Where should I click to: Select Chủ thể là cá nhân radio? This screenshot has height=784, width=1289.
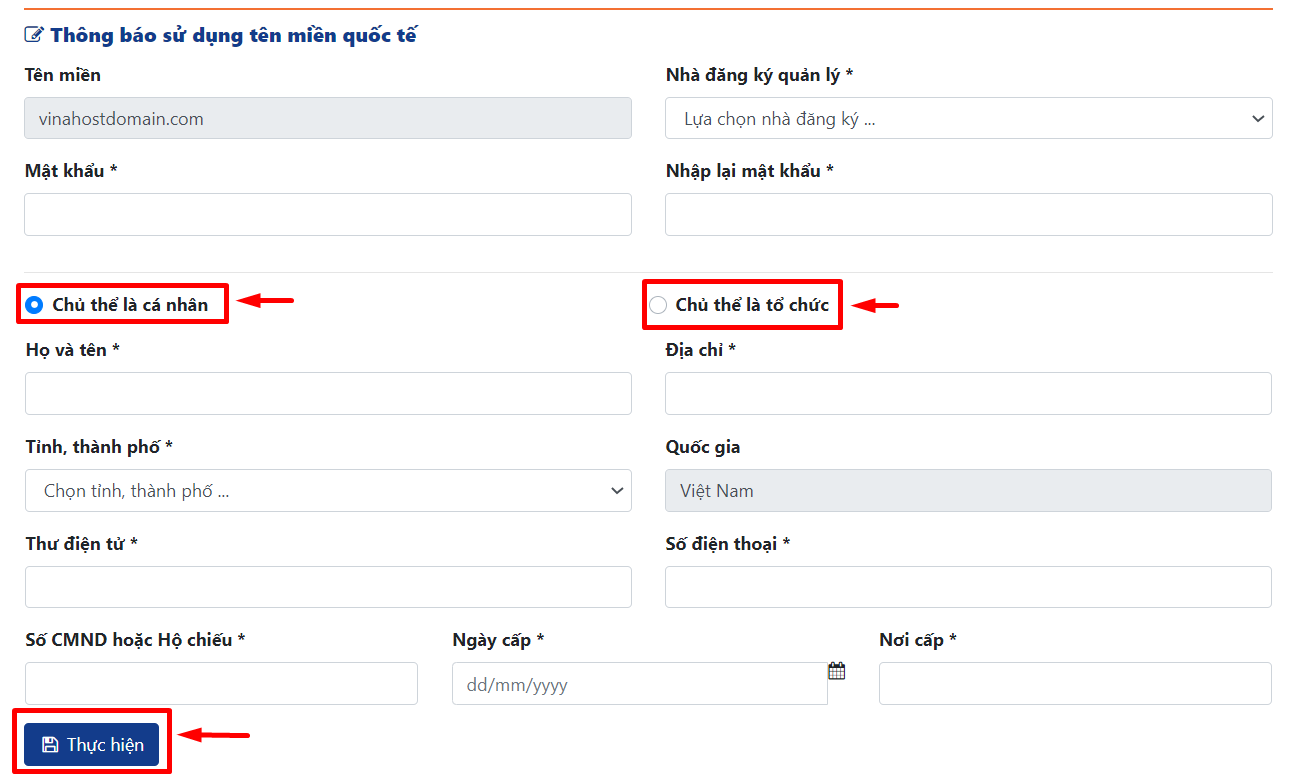pyautogui.click(x=35, y=305)
